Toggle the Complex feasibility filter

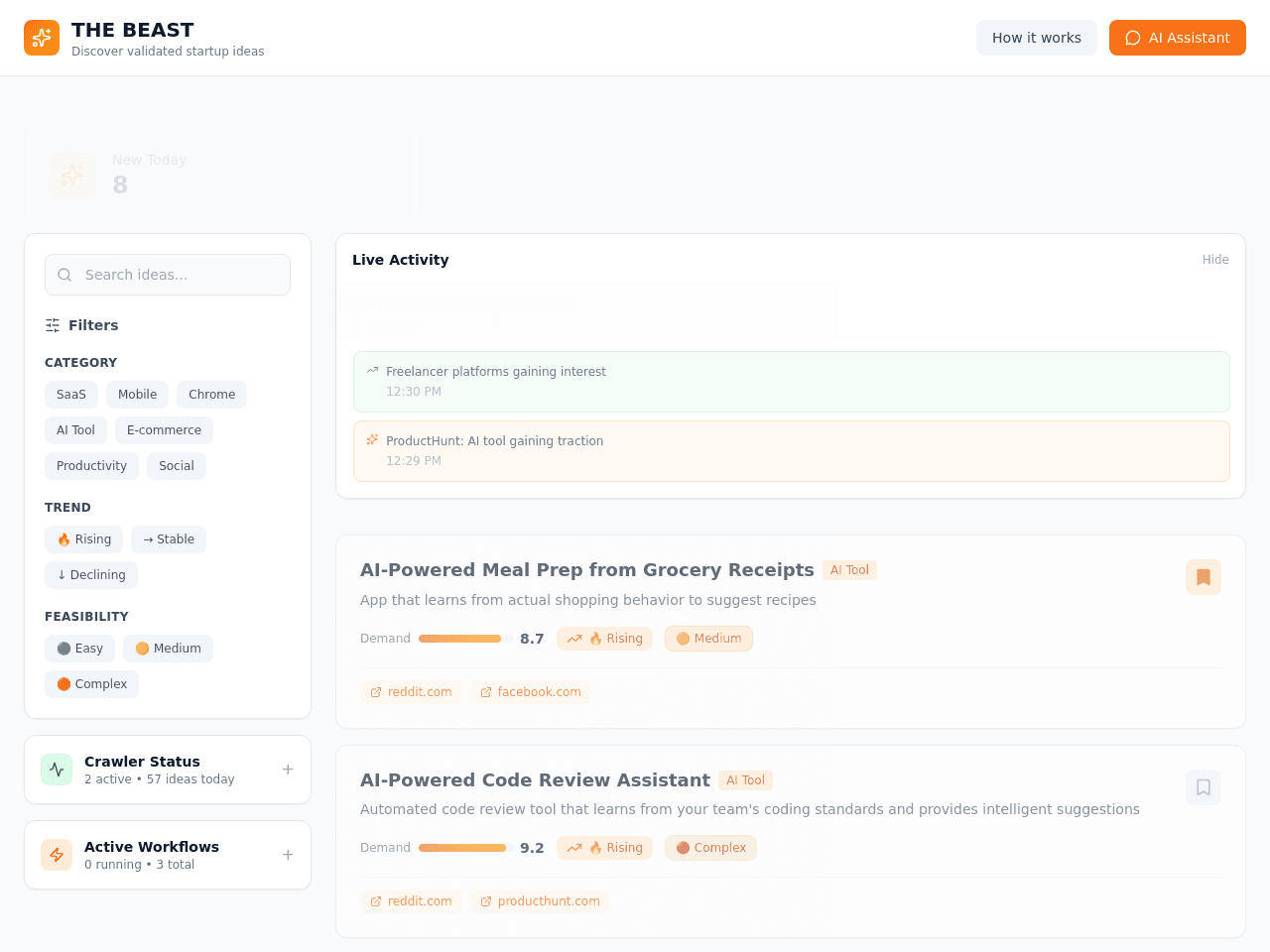click(x=92, y=684)
